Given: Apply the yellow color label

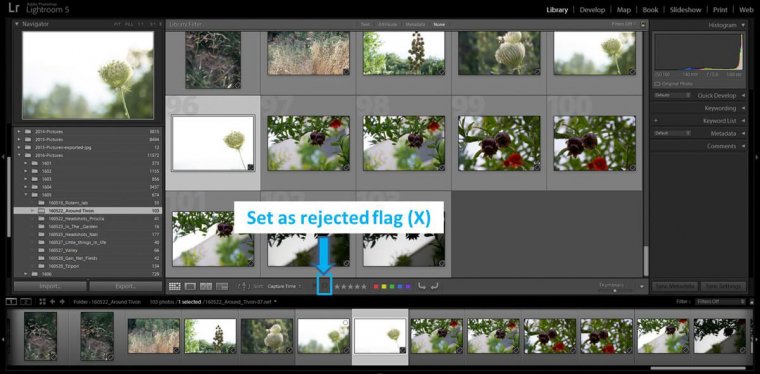Looking at the screenshot, I should [x=384, y=286].
